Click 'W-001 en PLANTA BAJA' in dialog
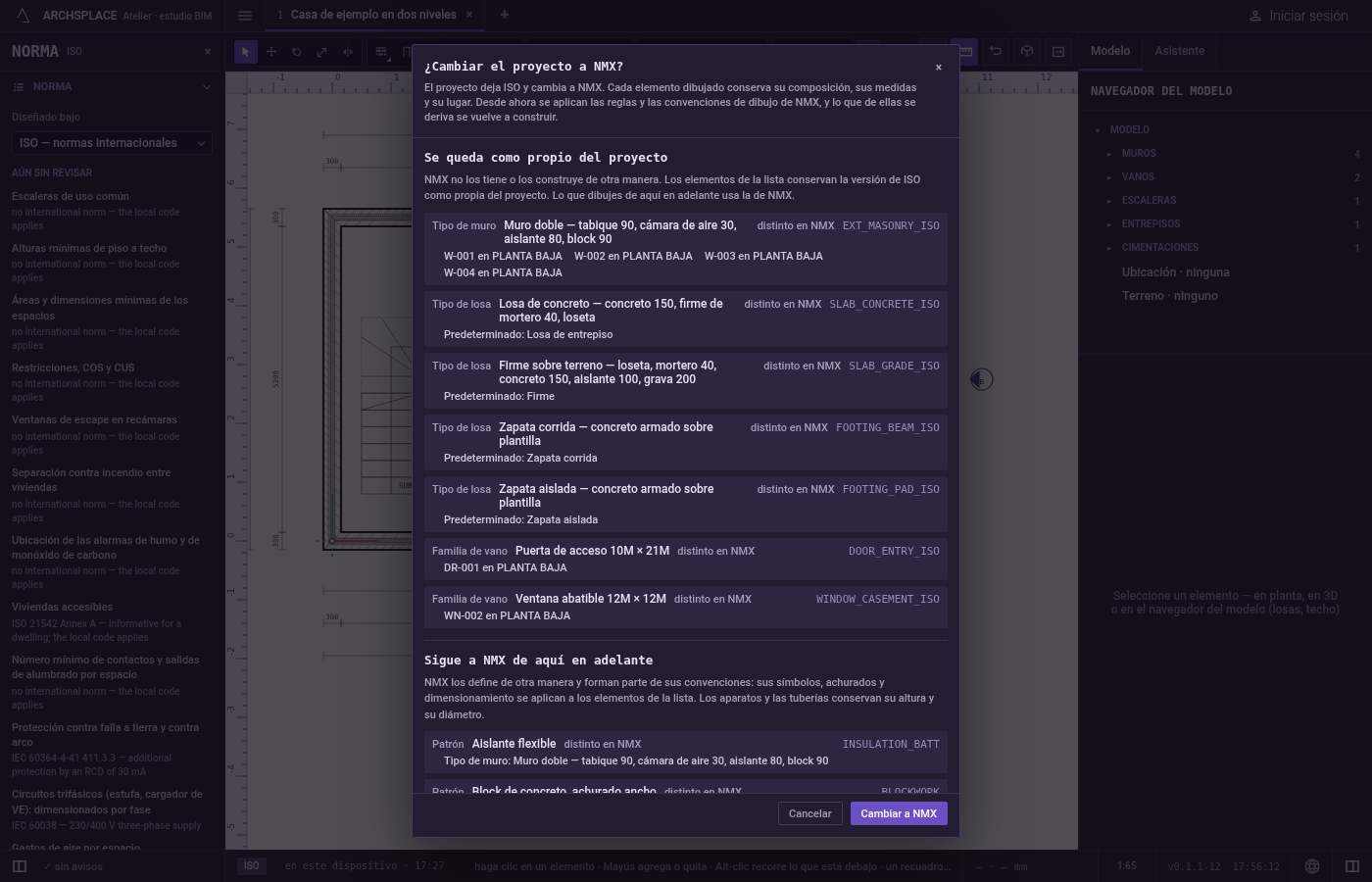This screenshot has height=882, width=1372. click(x=503, y=257)
